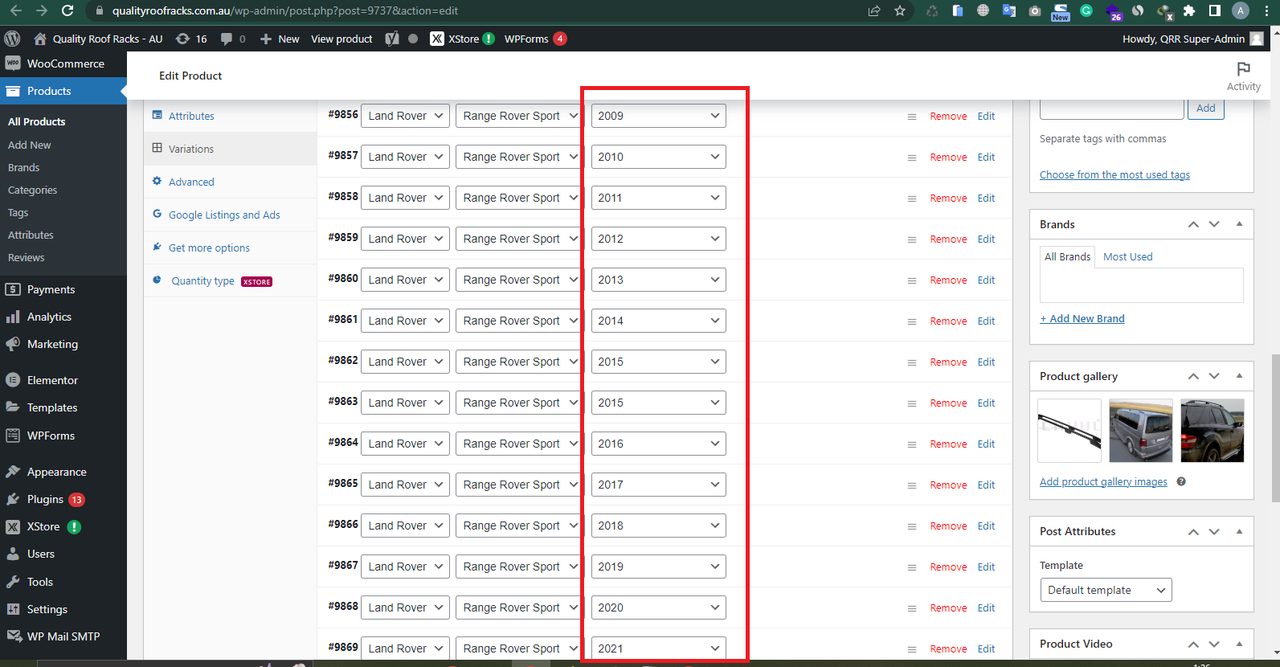Image resolution: width=1280 pixels, height=667 pixels.
Task: Click Choose from the most used tags
Action: (x=1114, y=175)
